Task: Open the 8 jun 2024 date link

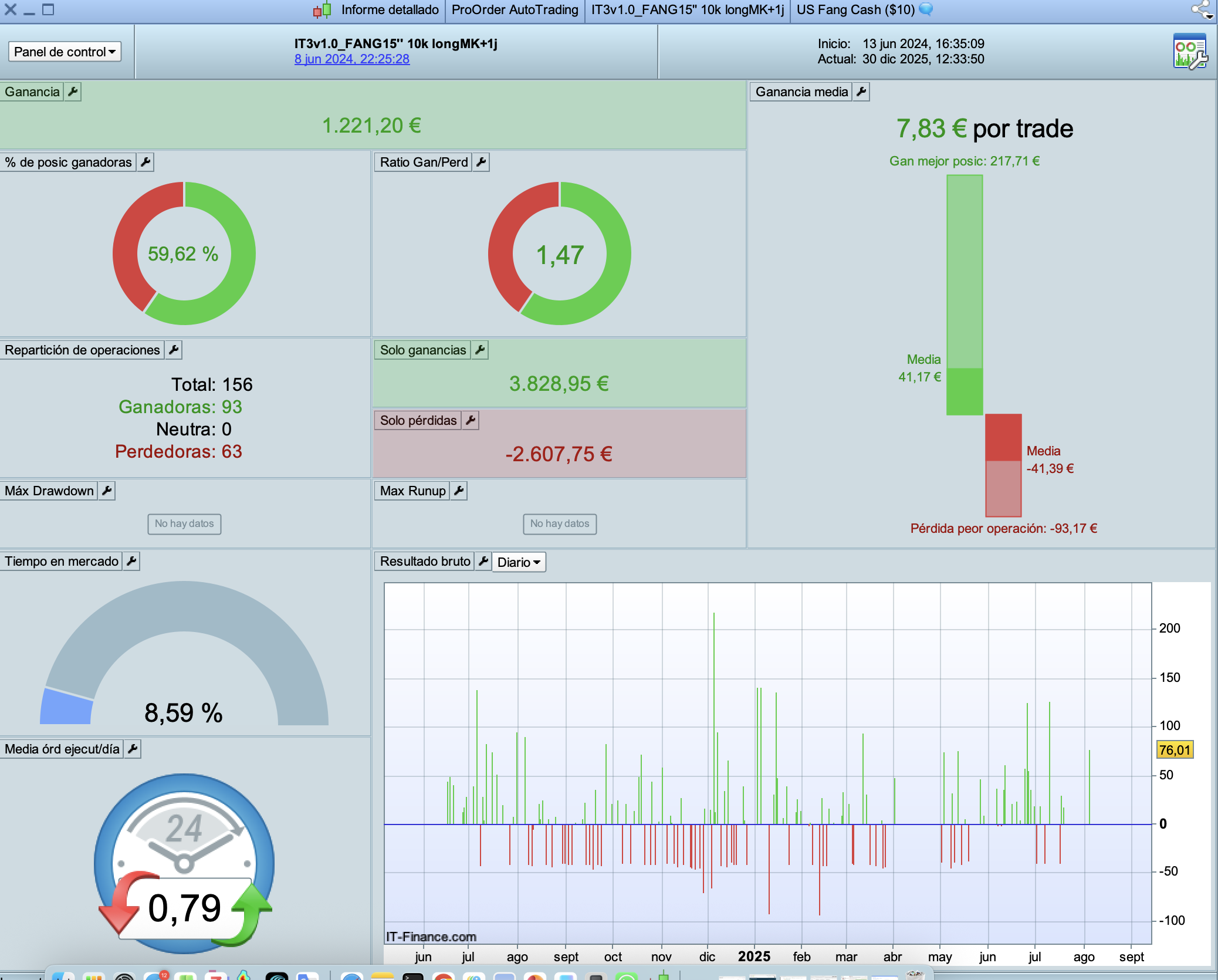Action: (352, 59)
